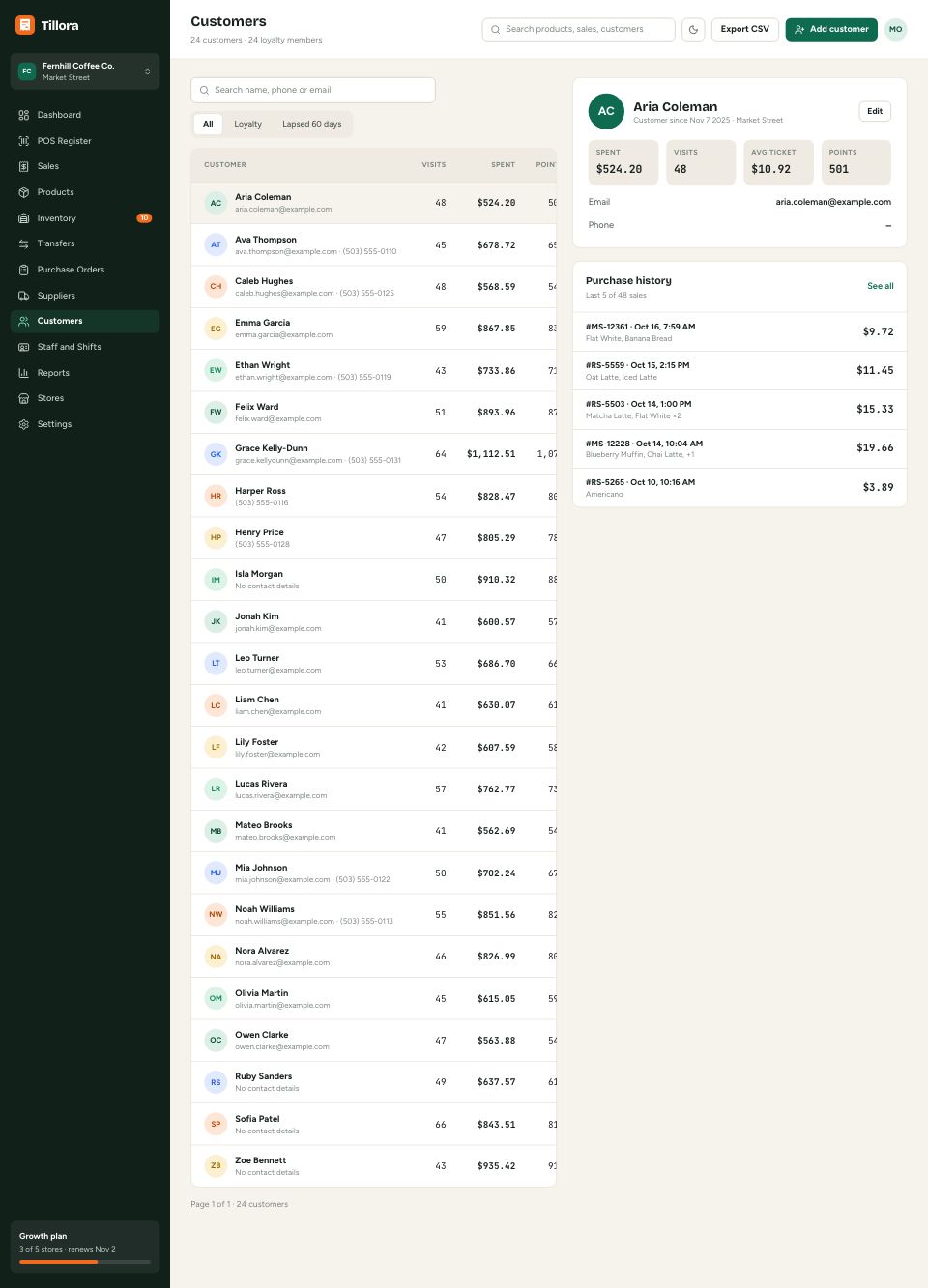Click the ZB avatar for Zoe Bennett

point(216,1165)
